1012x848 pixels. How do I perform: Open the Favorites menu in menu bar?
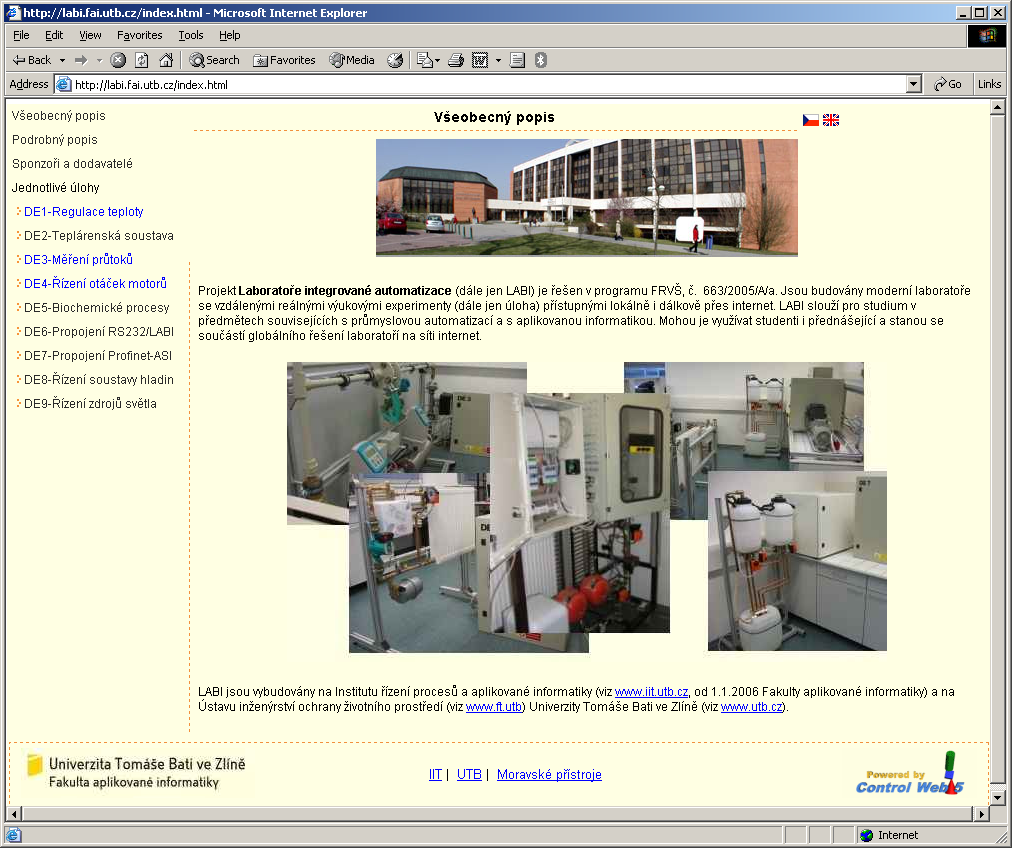pyautogui.click(x=139, y=35)
